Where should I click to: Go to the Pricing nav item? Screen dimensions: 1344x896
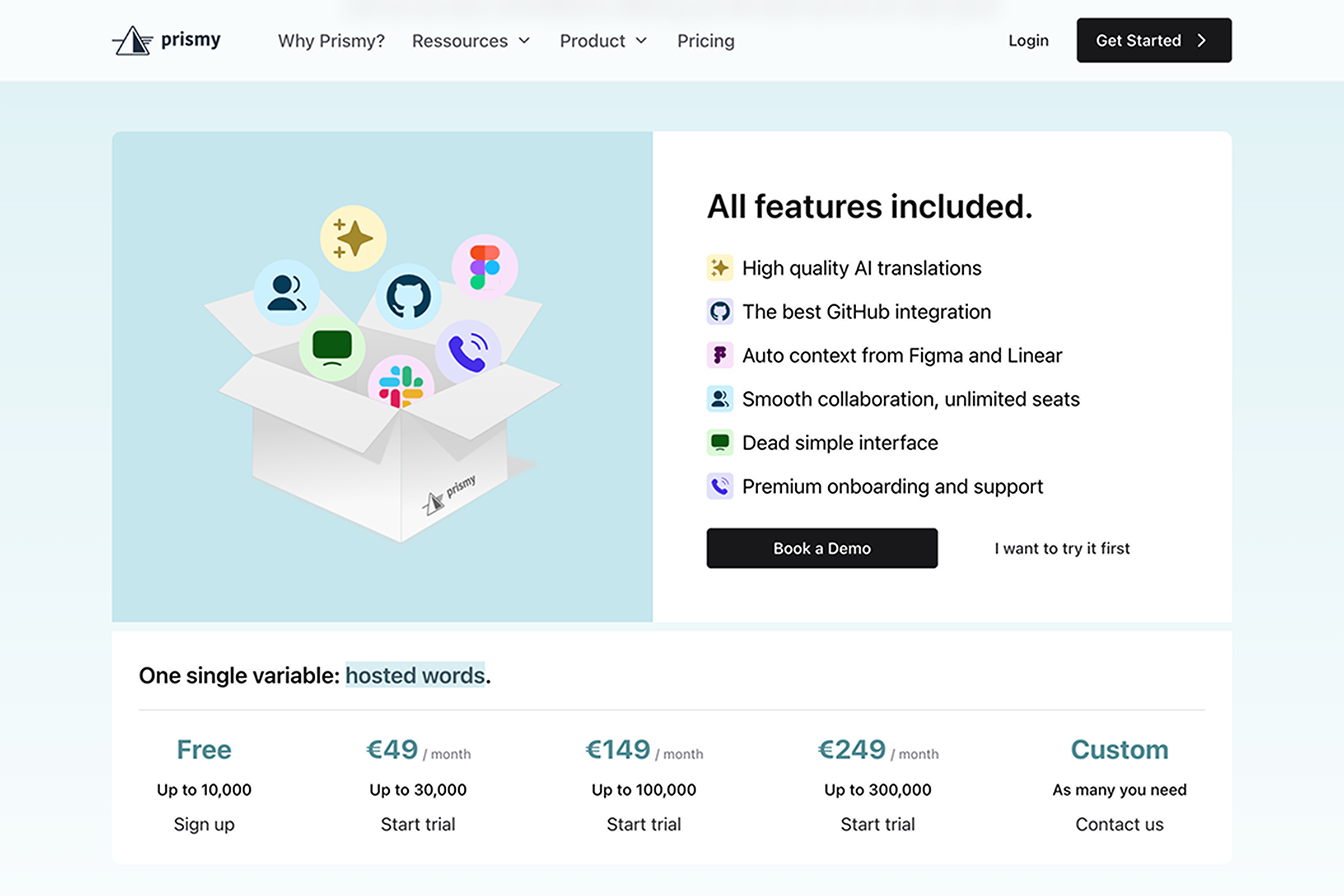click(x=705, y=41)
